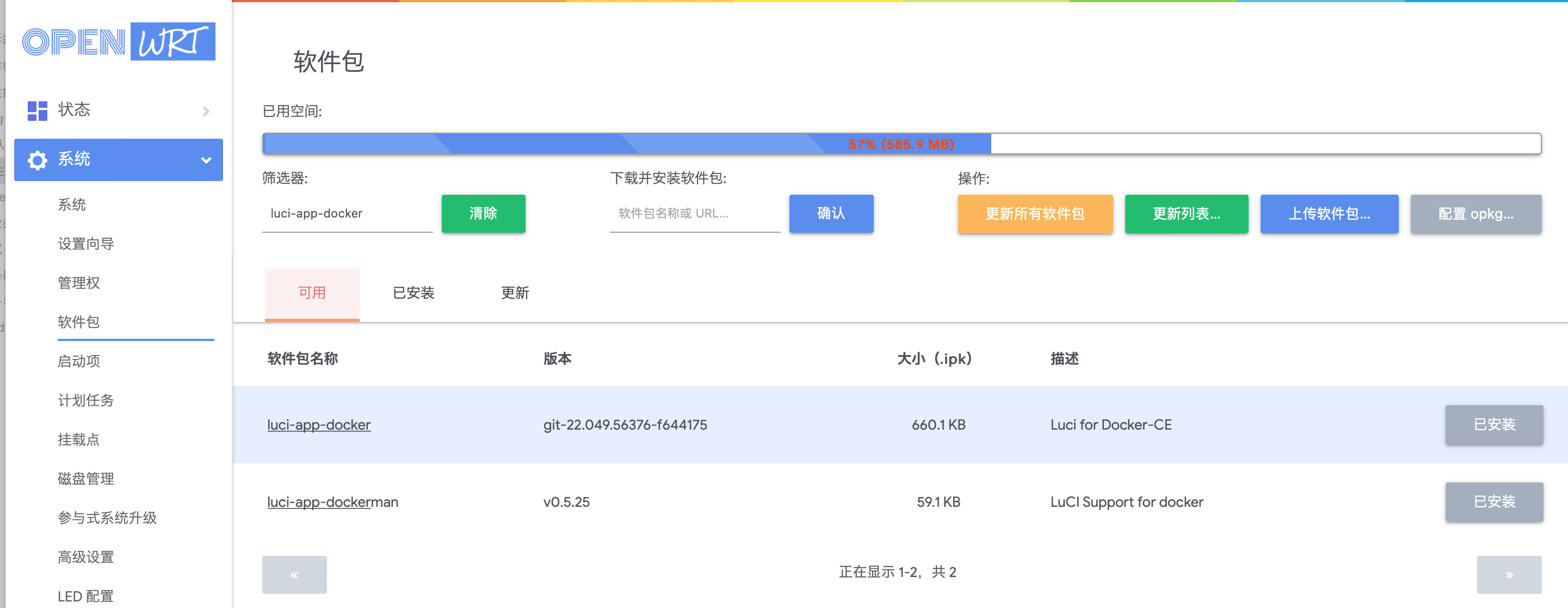1568x608 pixels.
Task: Select the 可用 tab
Action: click(x=312, y=293)
